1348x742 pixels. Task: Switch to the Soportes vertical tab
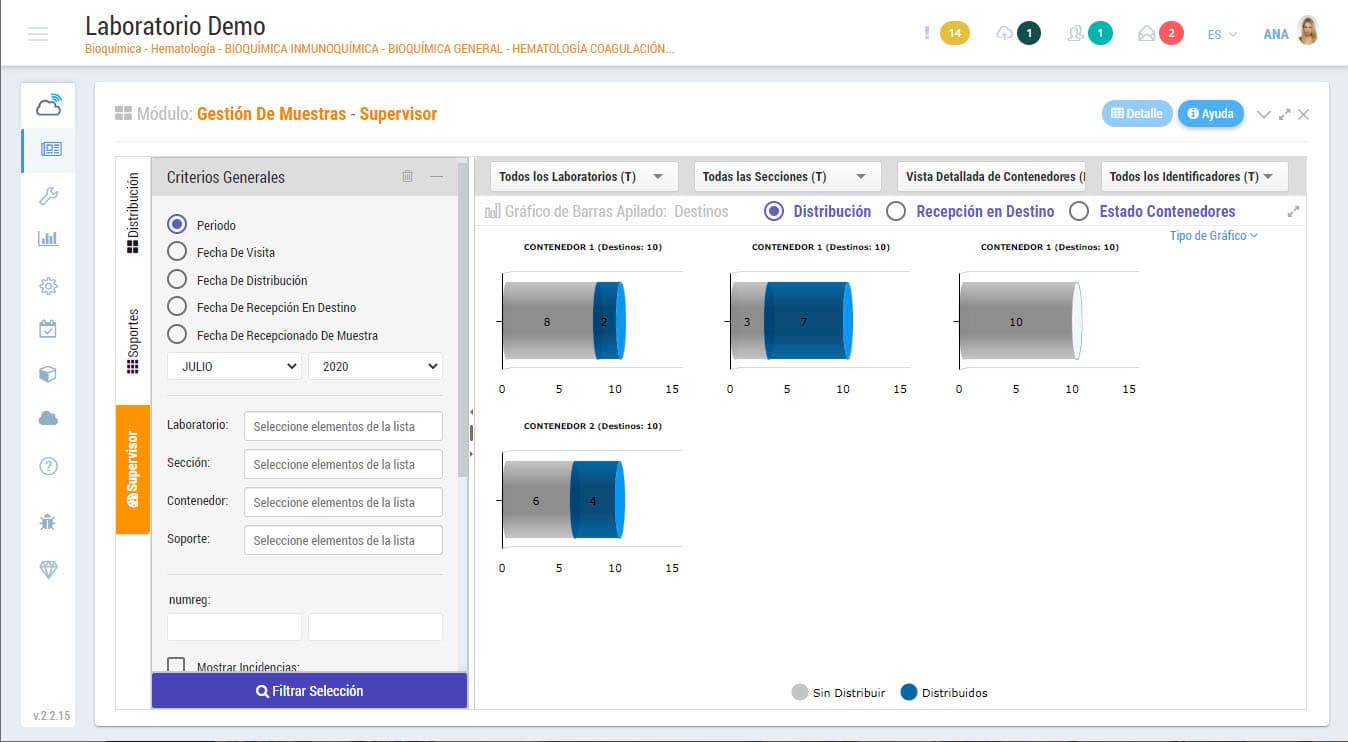coord(133,341)
